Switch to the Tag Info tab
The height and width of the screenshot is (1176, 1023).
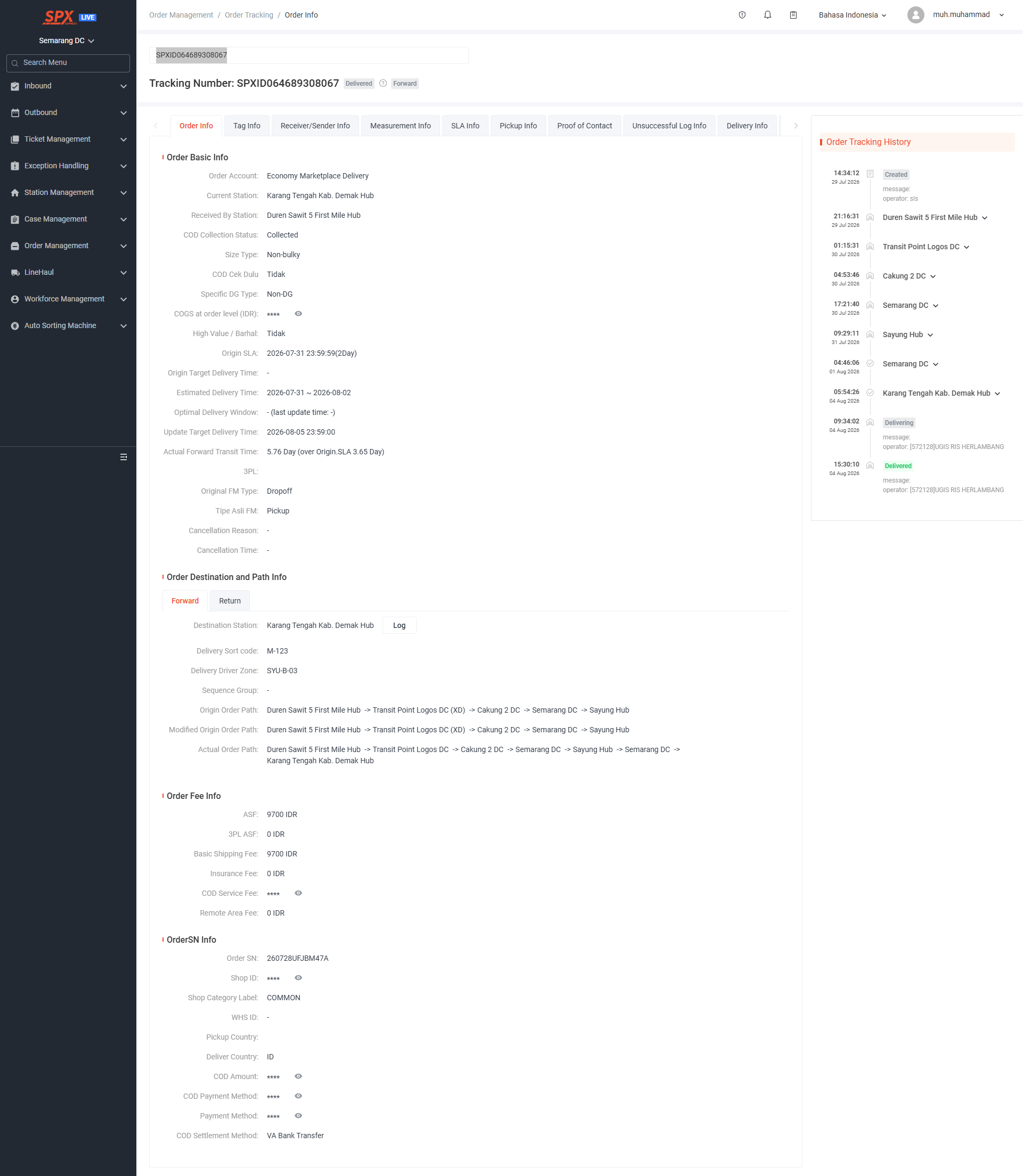[x=247, y=126]
